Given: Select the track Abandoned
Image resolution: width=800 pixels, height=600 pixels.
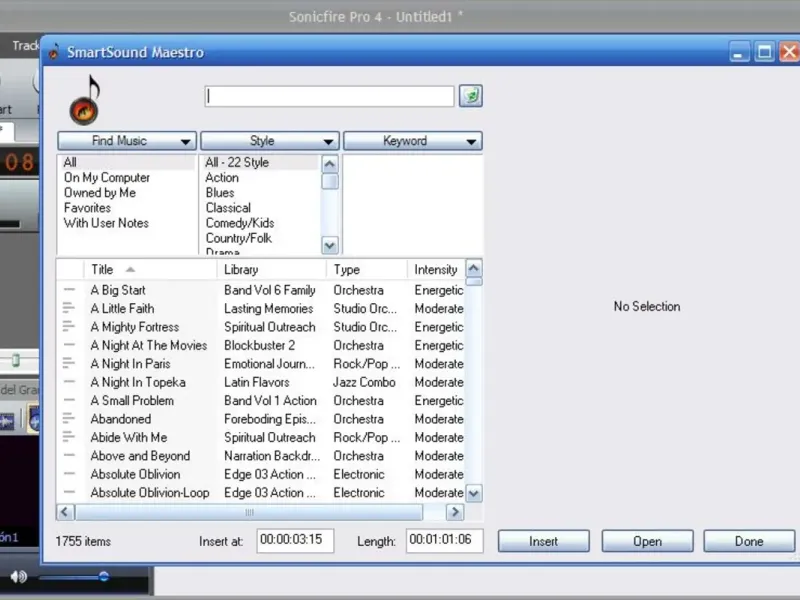Looking at the screenshot, I should click(x=121, y=418).
